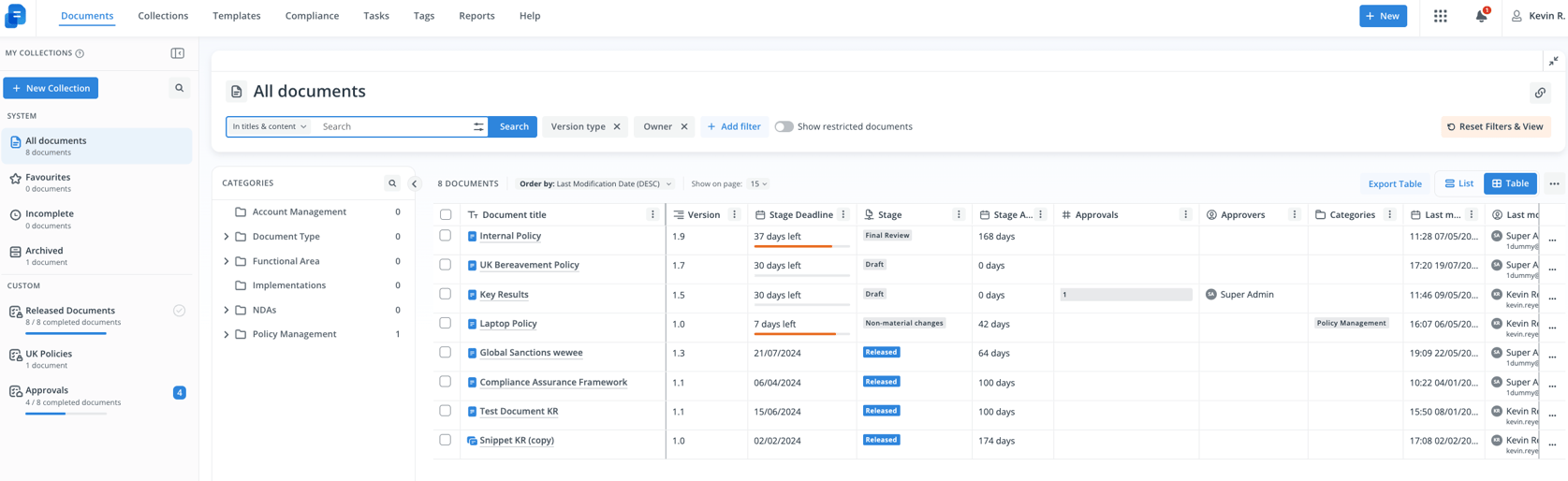The image size is (1568, 481).
Task: Search collections using the magnifier icon
Action: [x=180, y=88]
